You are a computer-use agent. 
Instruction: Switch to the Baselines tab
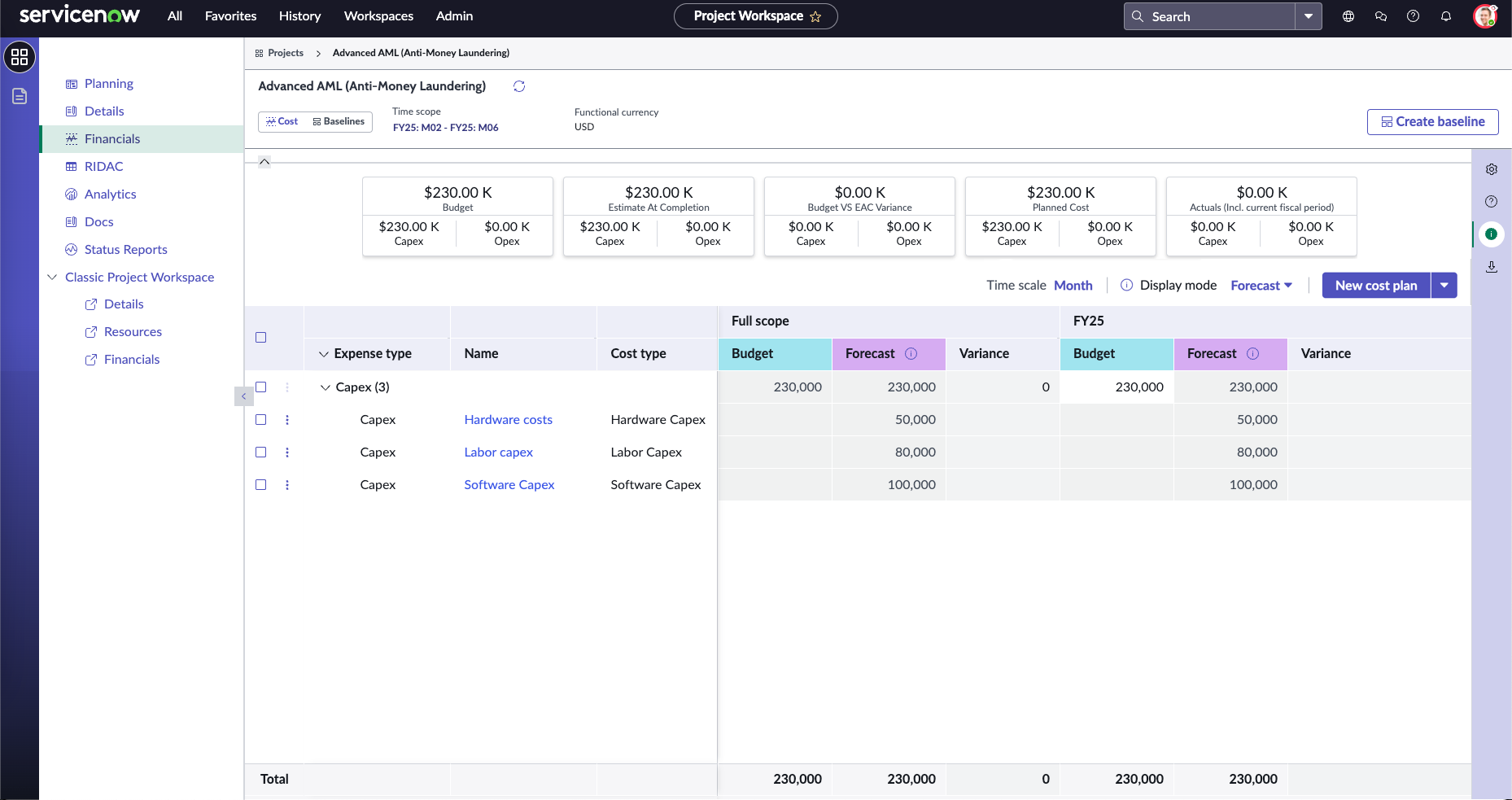click(339, 121)
